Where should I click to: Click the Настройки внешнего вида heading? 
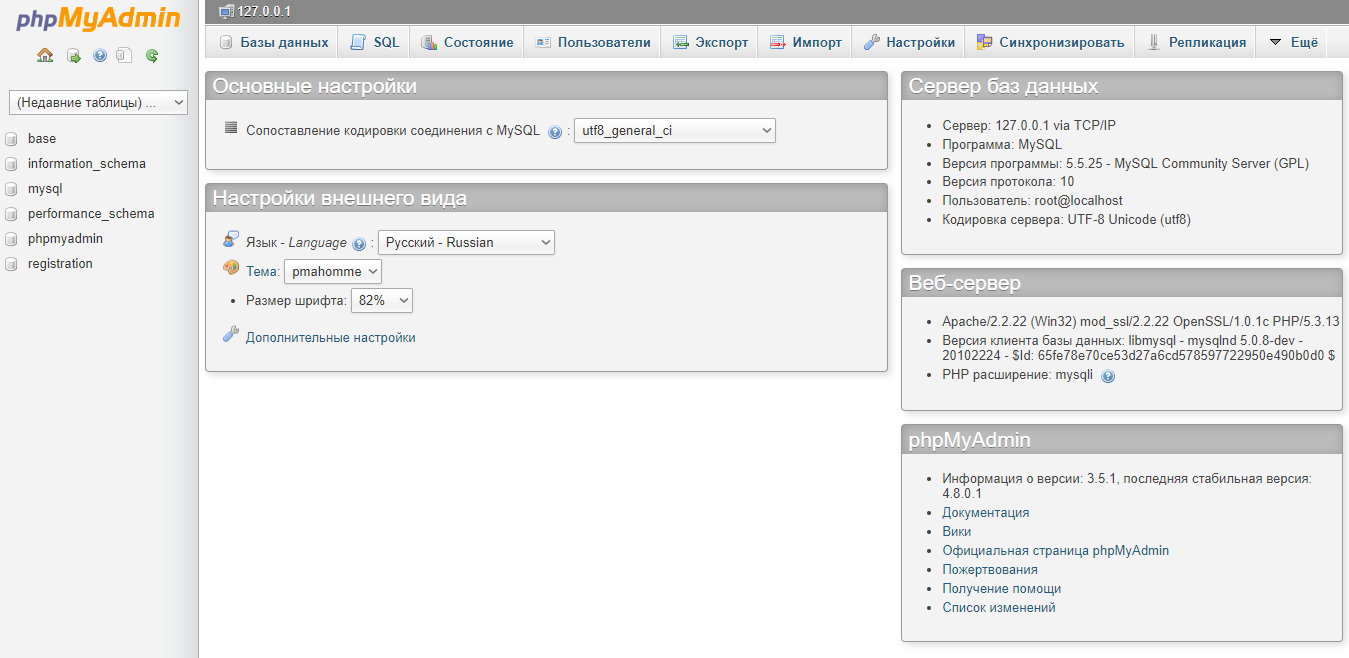tap(340, 198)
